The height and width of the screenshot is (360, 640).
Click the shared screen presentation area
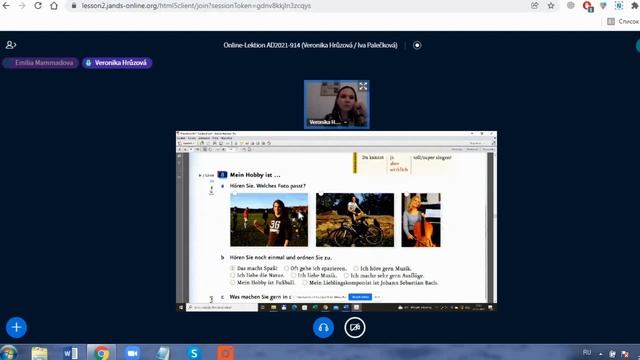[336, 221]
